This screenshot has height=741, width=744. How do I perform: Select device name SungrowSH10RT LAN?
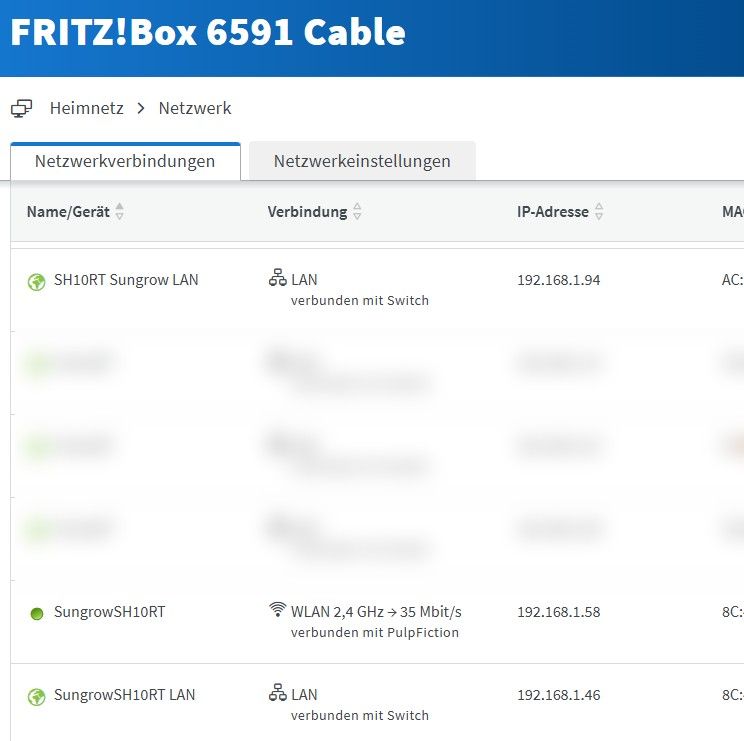[124, 695]
